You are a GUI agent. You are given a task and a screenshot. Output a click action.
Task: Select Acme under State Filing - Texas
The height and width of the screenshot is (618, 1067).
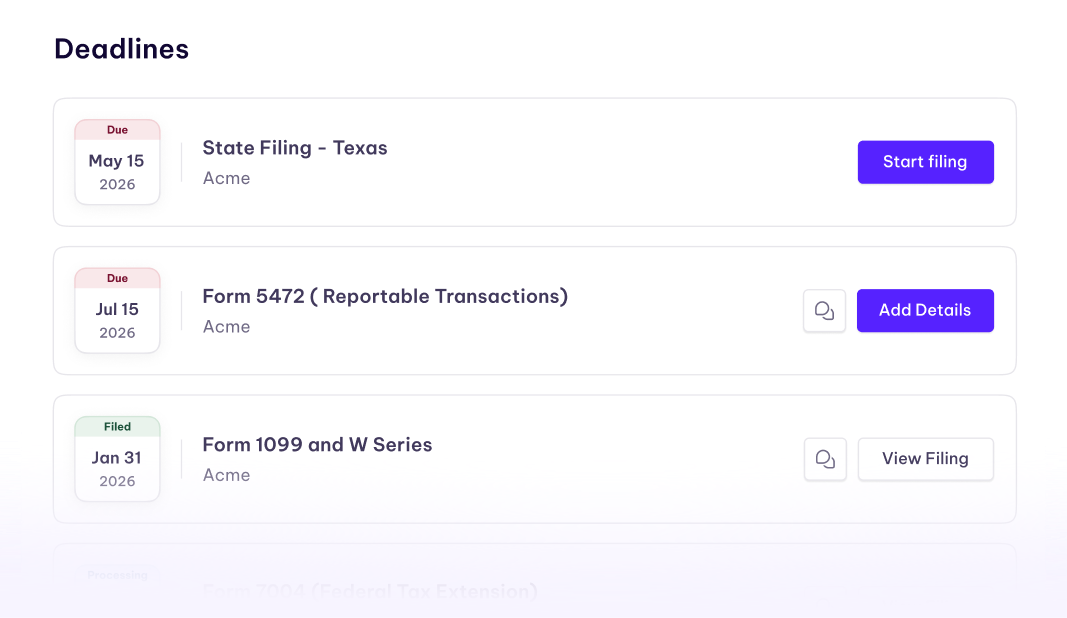click(226, 178)
